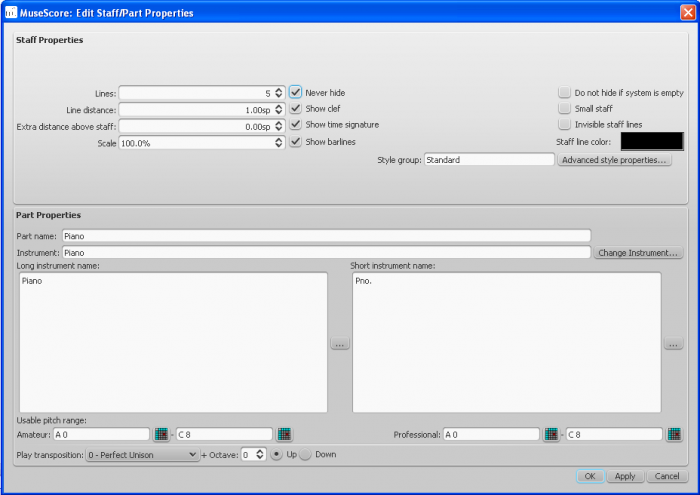700x495 pixels.
Task: Click the OK button
Action: coord(590,476)
